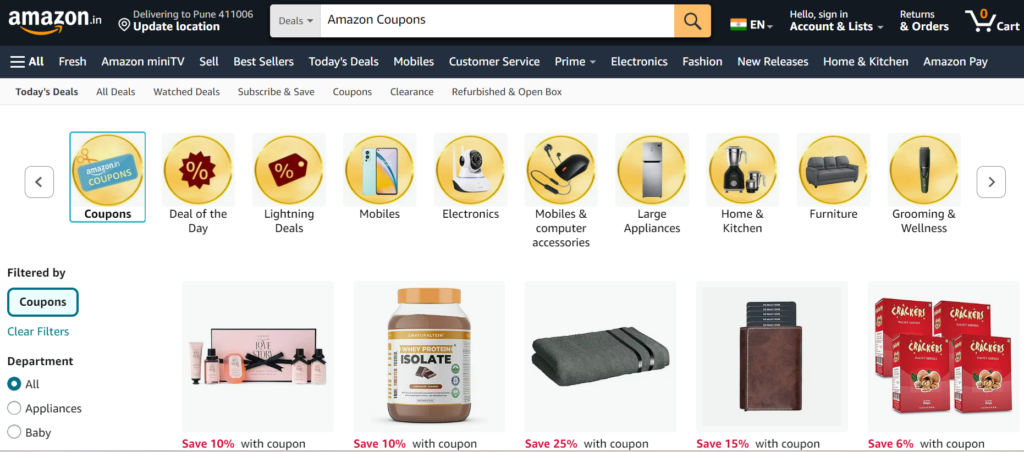Click the Amazon.in logo

(55, 20)
